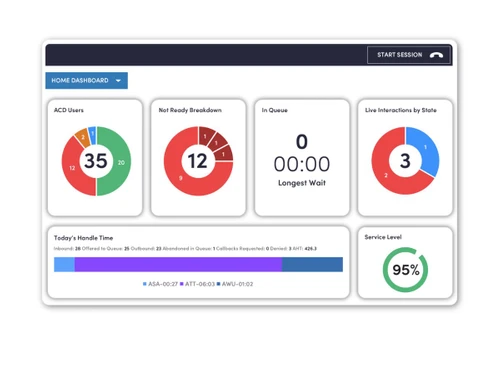Click the red 2 segment in Live Interactions donut
Viewport: 500px width, 375px height.
[x=386, y=175]
